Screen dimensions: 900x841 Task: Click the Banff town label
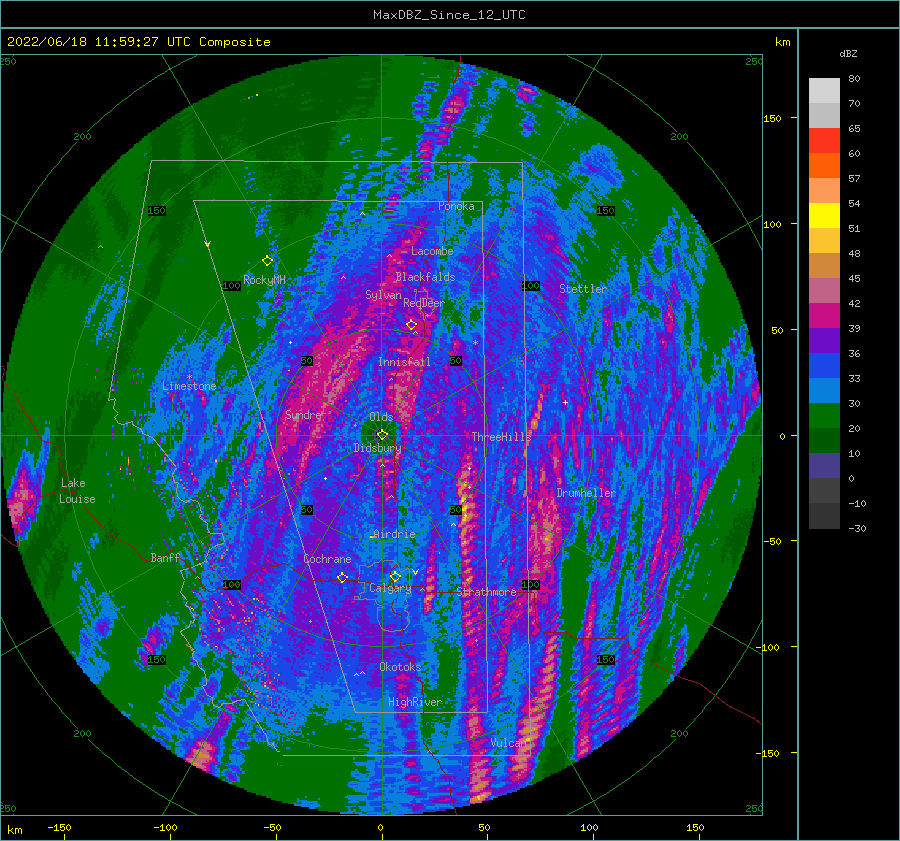click(165, 558)
